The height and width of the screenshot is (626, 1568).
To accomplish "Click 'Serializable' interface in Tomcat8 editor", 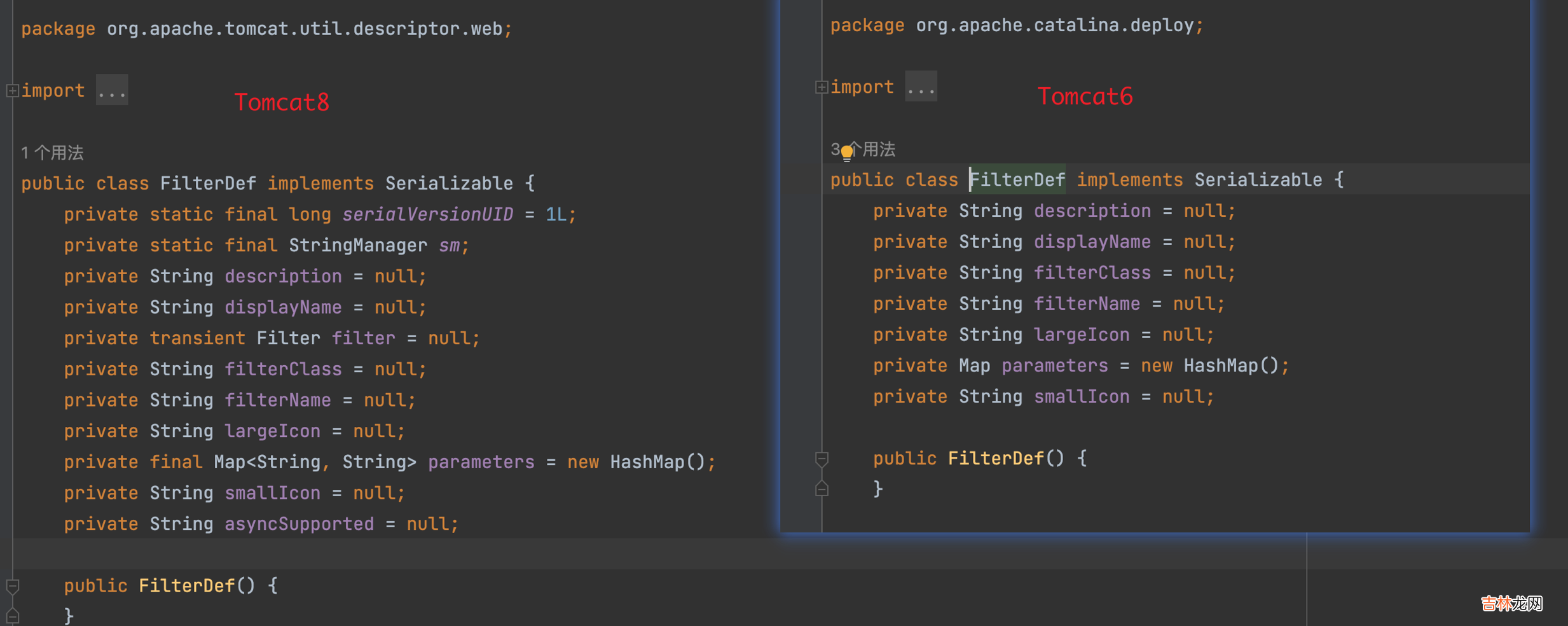I will click(x=449, y=183).
